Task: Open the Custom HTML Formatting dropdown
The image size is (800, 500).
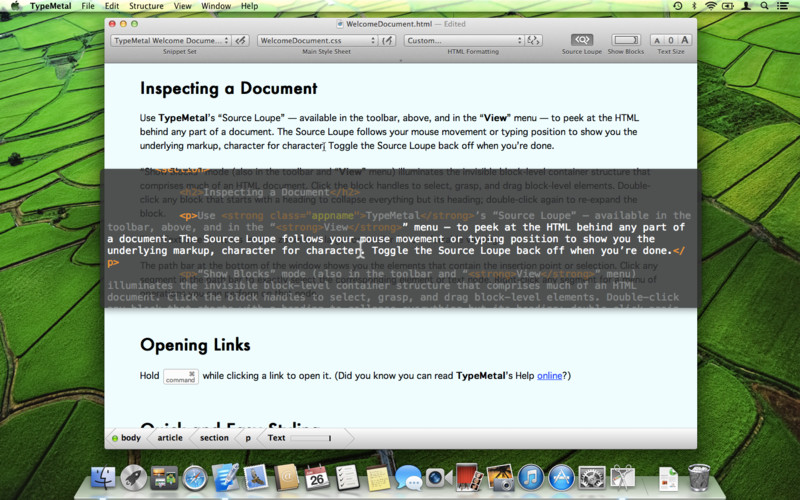Action: pos(464,40)
